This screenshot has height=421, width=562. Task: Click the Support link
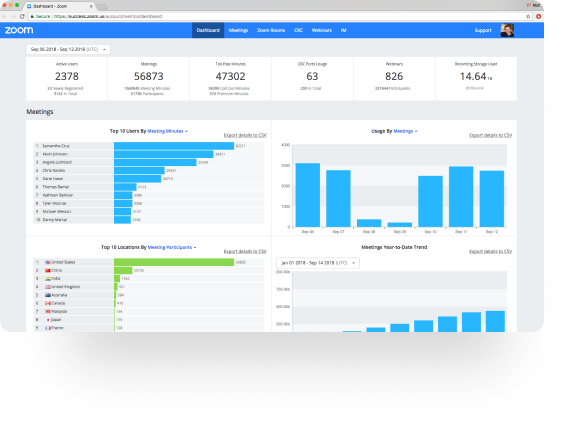coord(483,30)
